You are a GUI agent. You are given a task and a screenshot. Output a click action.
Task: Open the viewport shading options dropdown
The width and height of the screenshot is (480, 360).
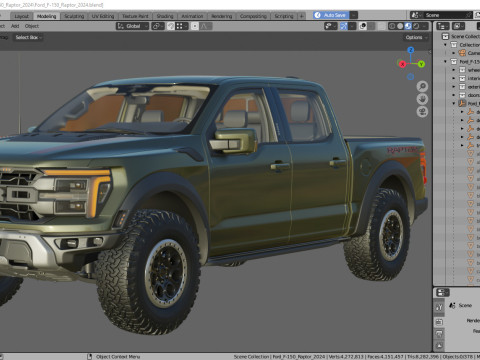(x=425, y=26)
